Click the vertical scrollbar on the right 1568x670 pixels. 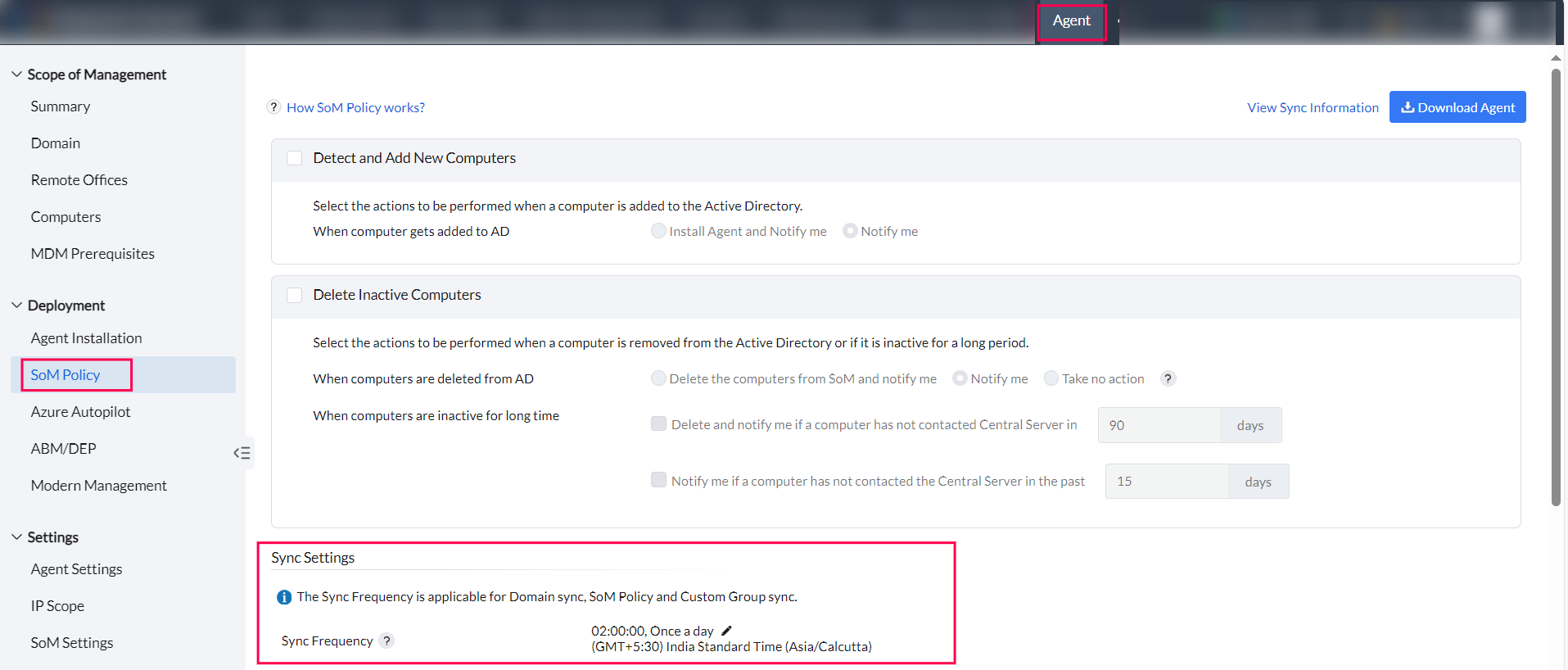coord(1556,287)
